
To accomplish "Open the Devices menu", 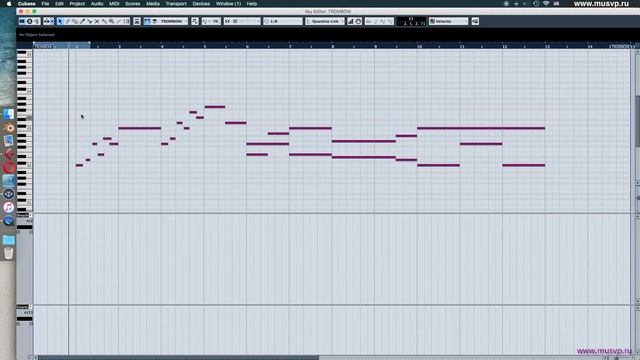I will 201,4.
